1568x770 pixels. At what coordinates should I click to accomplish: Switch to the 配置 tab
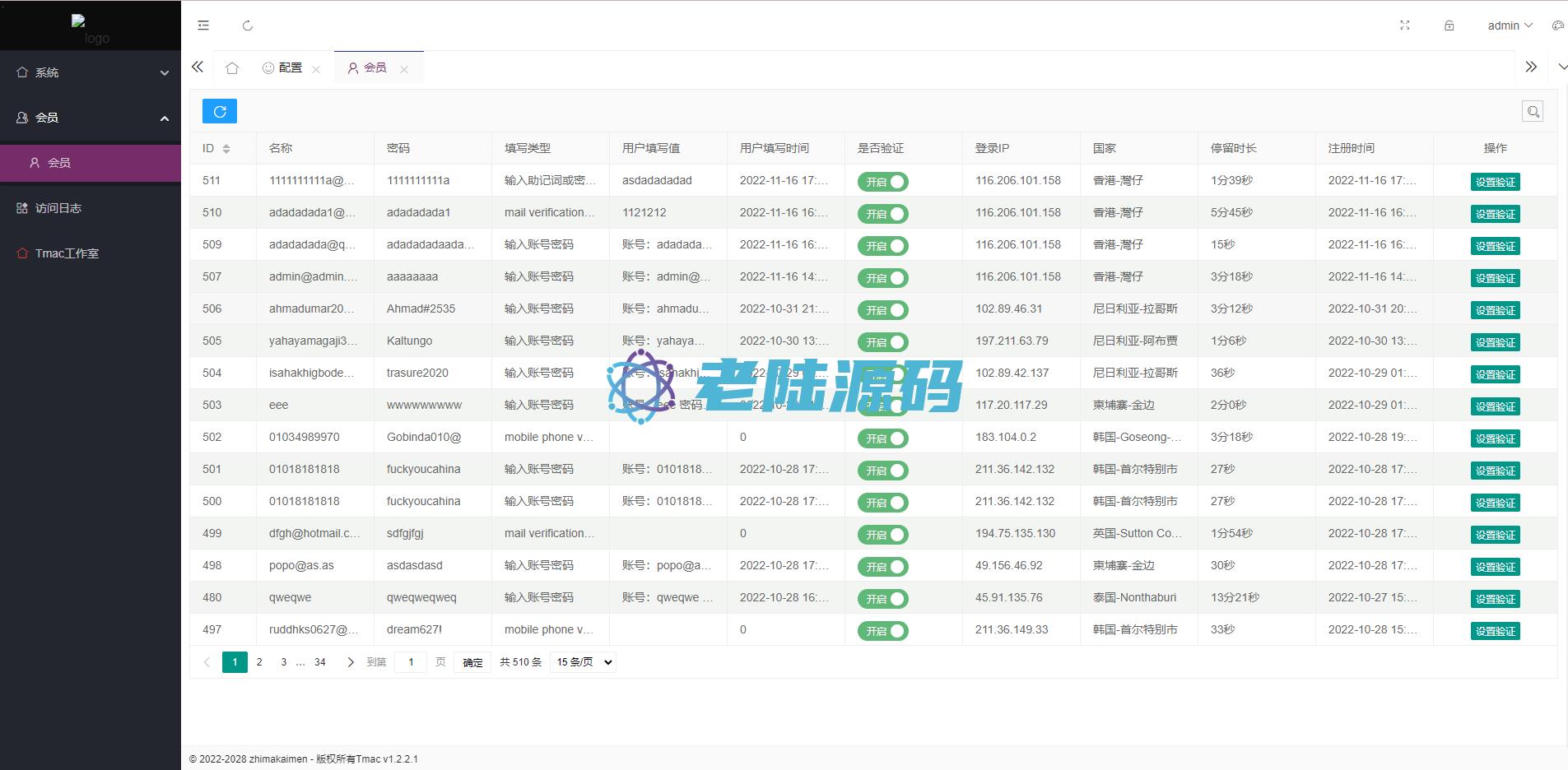(283, 68)
